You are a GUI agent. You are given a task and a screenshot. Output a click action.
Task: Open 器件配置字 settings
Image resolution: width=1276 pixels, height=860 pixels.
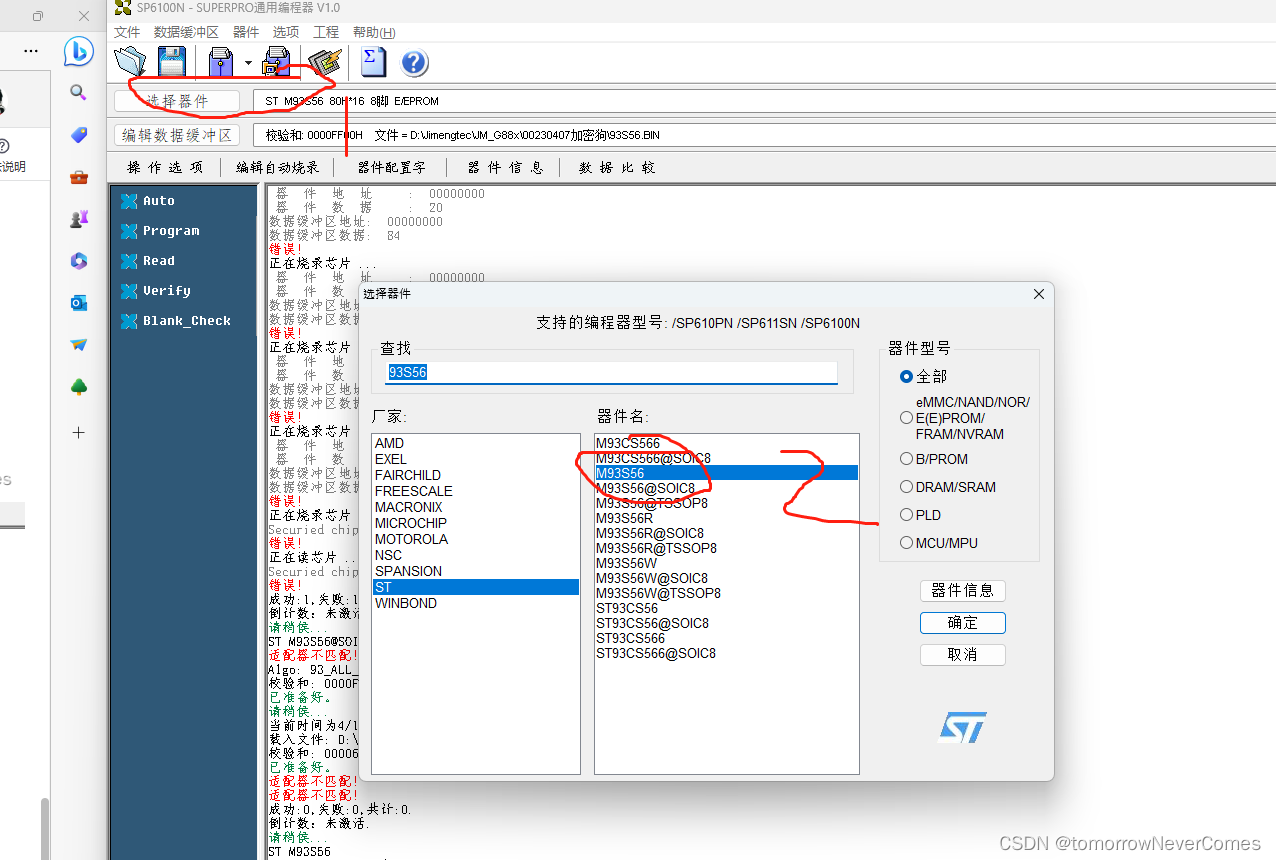(x=392, y=167)
